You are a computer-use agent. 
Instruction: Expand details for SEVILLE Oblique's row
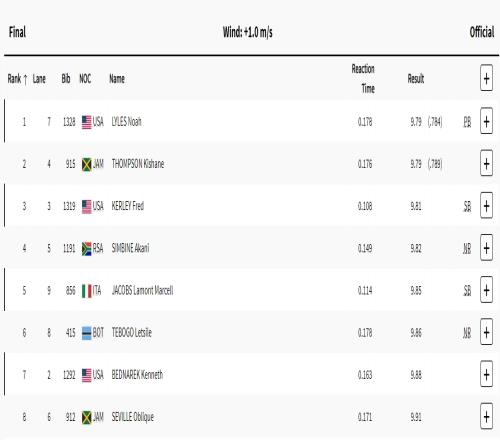pyautogui.click(x=486, y=417)
